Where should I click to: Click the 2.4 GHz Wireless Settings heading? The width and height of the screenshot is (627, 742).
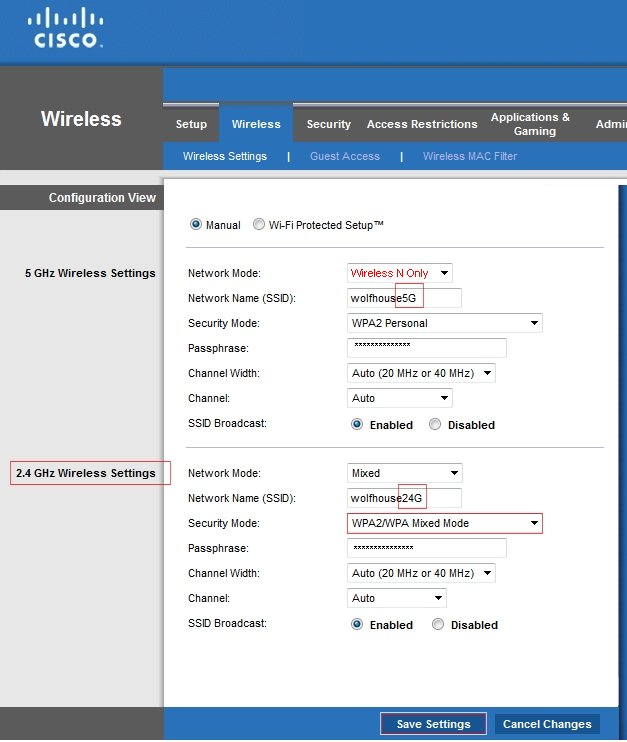[86, 473]
